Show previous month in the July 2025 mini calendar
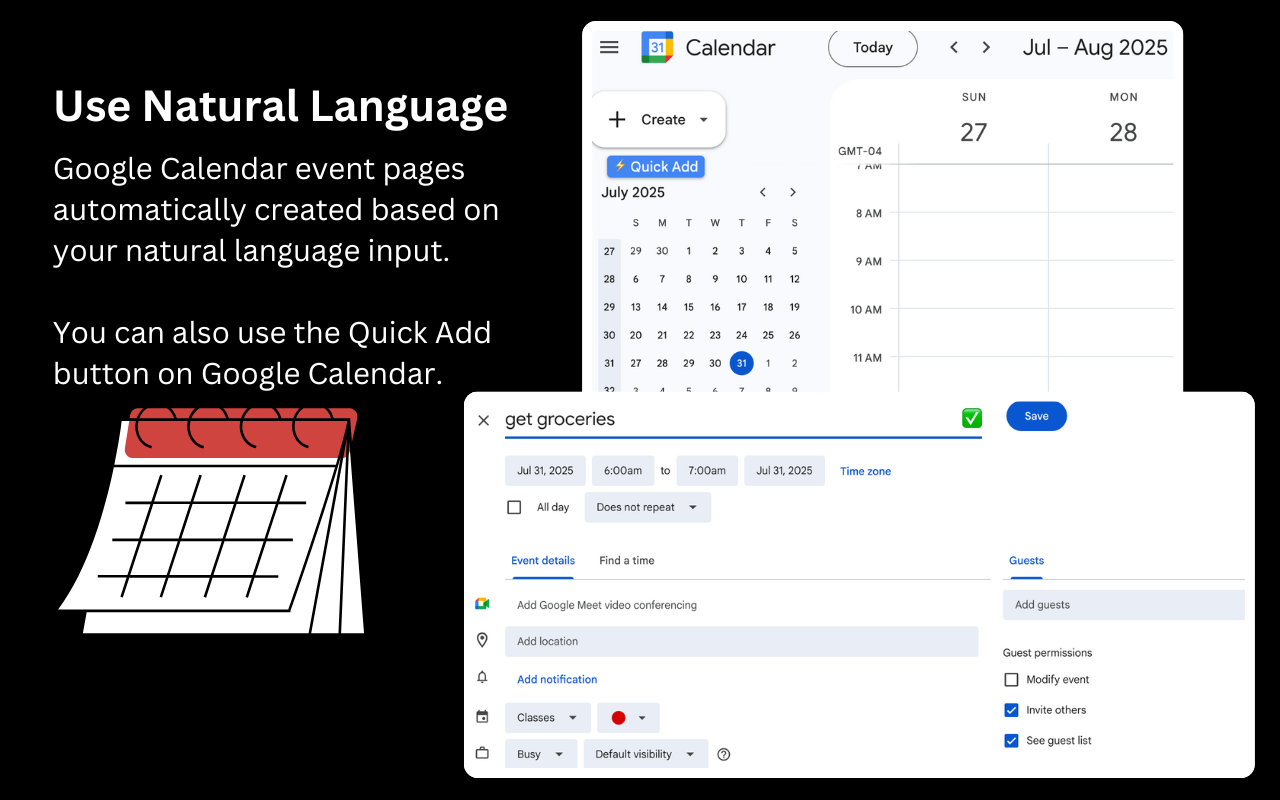1280x800 pixels. [763, 192]
